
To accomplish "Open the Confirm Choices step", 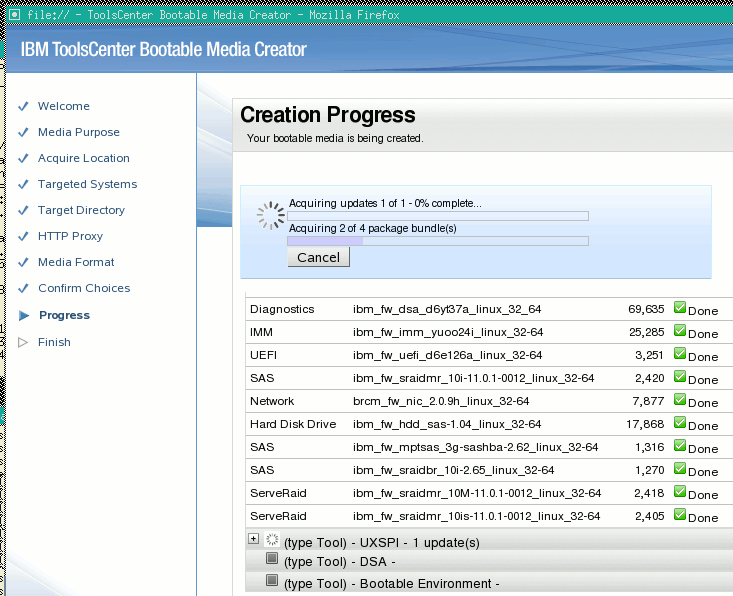I will [x=84, y=288].
